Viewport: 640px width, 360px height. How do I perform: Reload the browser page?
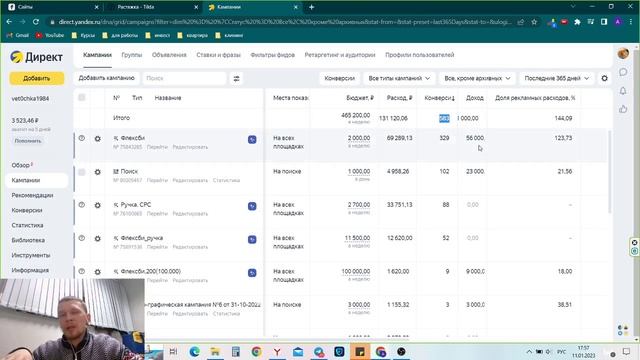[x=36, y=22]
